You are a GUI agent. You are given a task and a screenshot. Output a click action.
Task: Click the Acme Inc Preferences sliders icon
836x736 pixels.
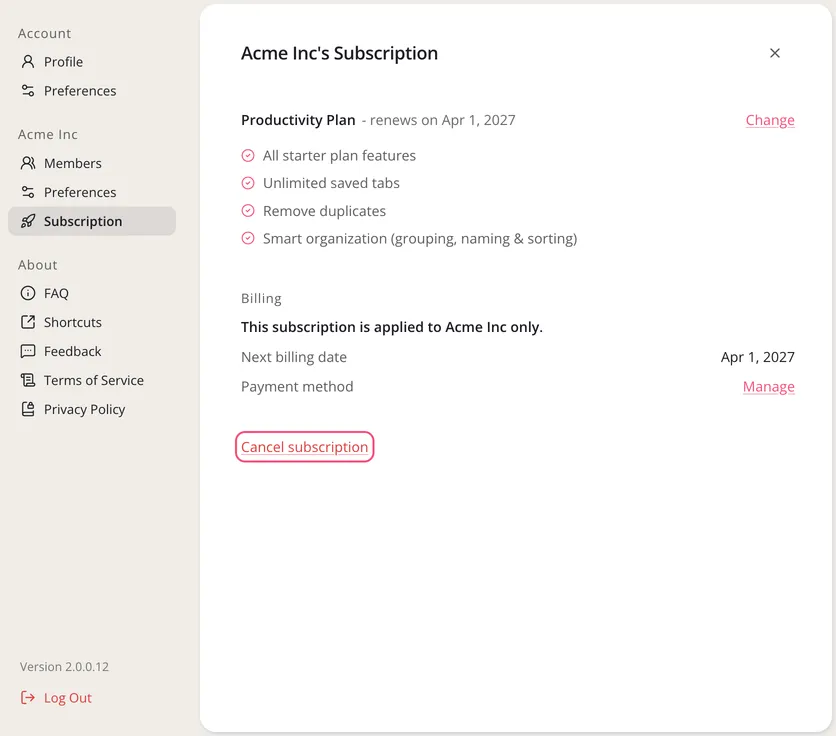tap(28, 192)
